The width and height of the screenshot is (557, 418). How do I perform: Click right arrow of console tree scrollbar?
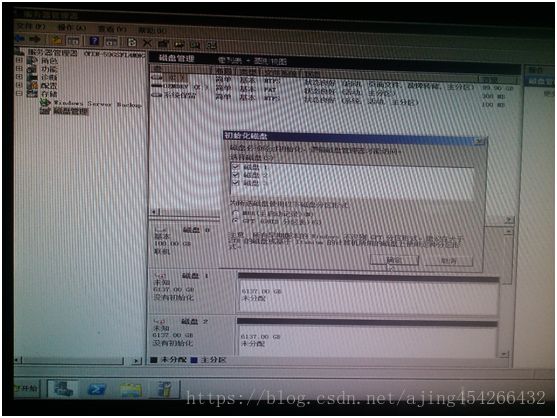(136, 361)
